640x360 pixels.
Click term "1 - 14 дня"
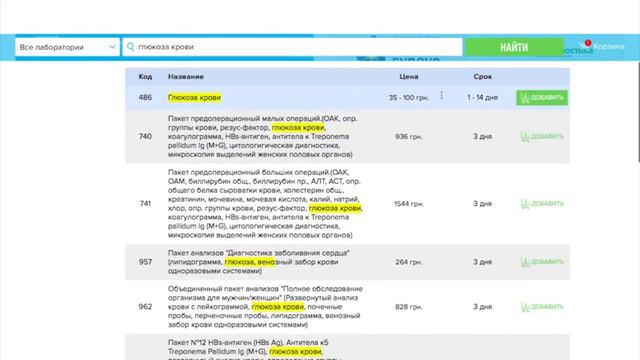(482, 98)
